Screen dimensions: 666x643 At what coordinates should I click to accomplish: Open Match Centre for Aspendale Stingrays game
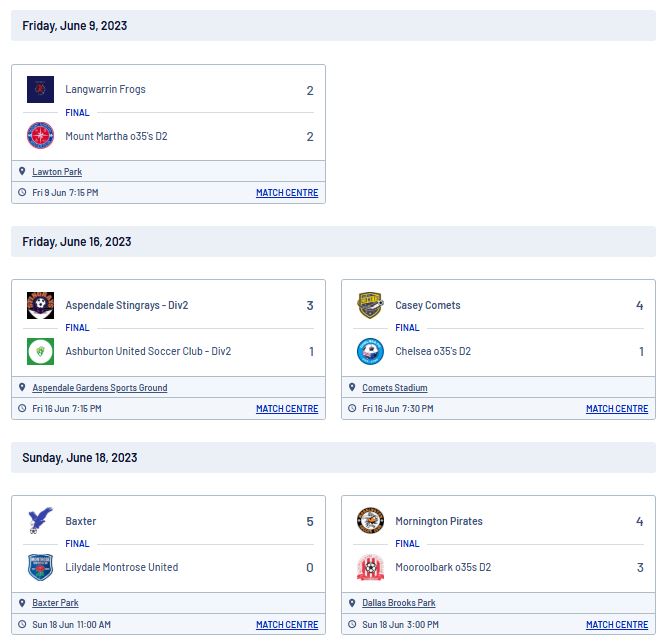(287, 409)
